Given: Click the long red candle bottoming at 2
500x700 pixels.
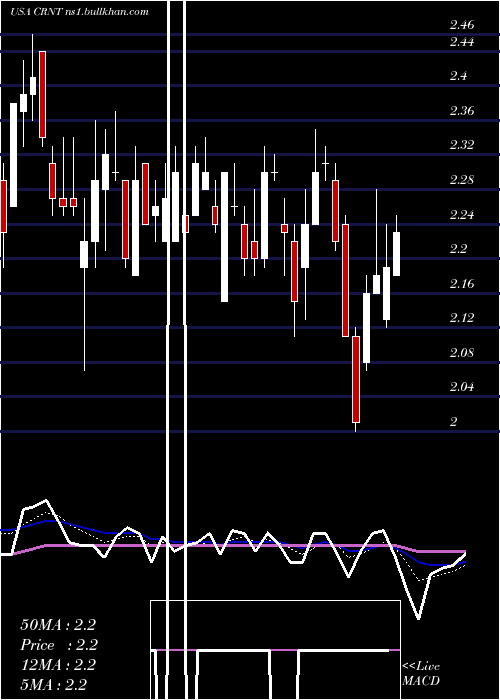Looking at the screenshot, I should point(356,379).
